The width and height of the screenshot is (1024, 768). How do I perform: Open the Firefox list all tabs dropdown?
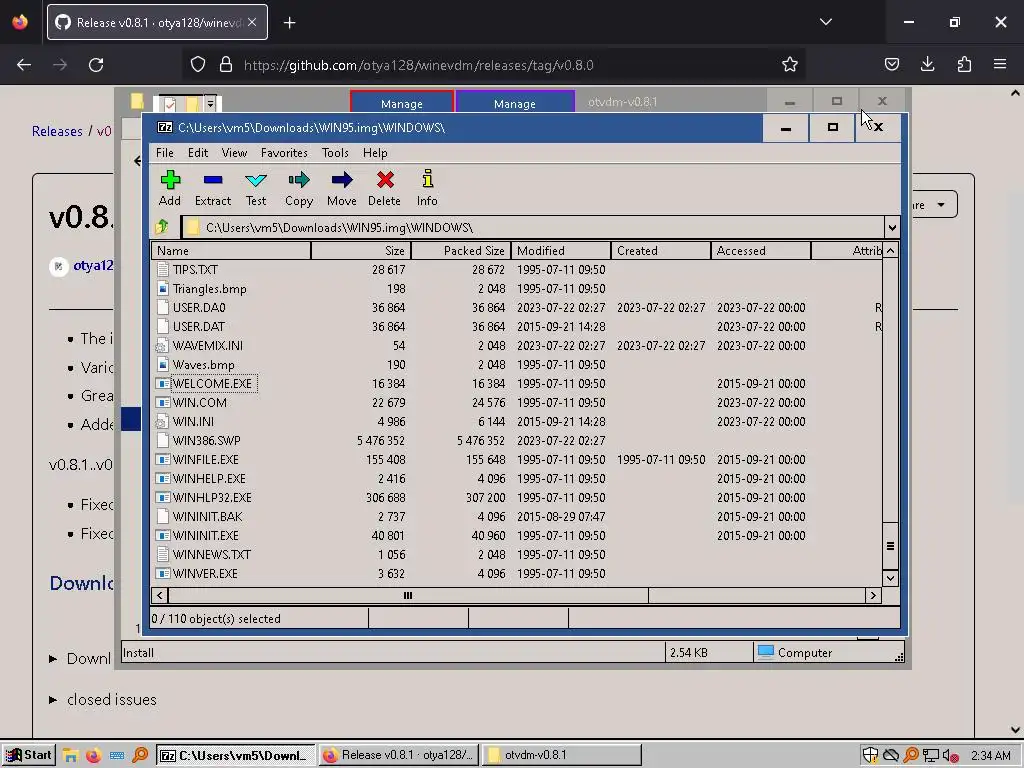coord(826,22)
